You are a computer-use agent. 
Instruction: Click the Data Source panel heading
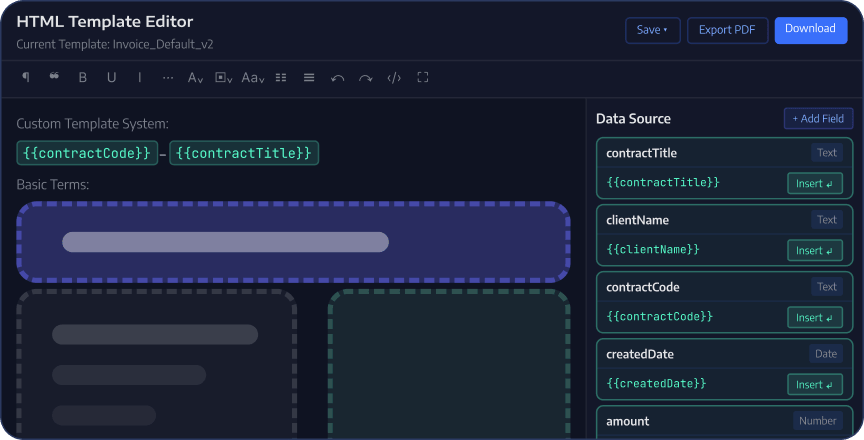pyautogui.click(x=634, y=119)
